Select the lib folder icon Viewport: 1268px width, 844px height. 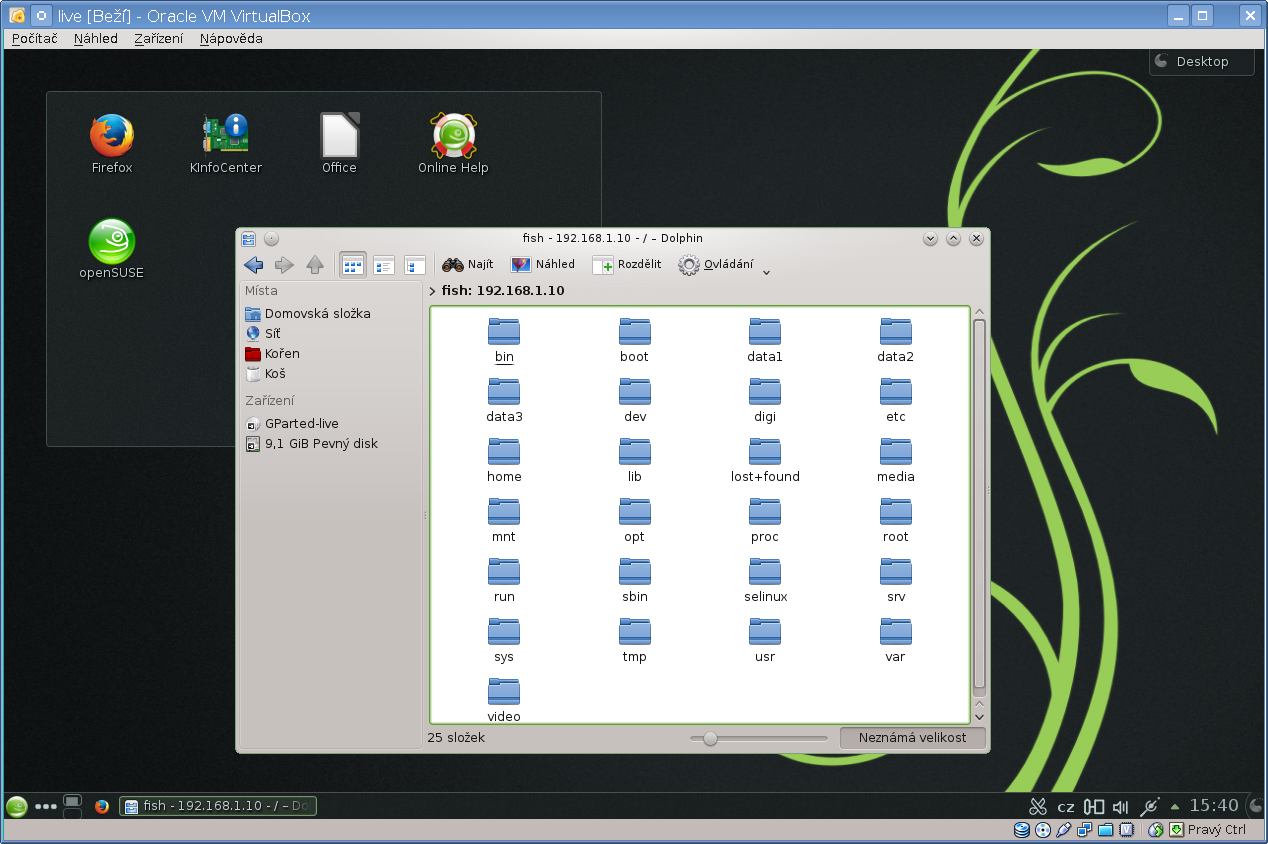coord(635,452)
